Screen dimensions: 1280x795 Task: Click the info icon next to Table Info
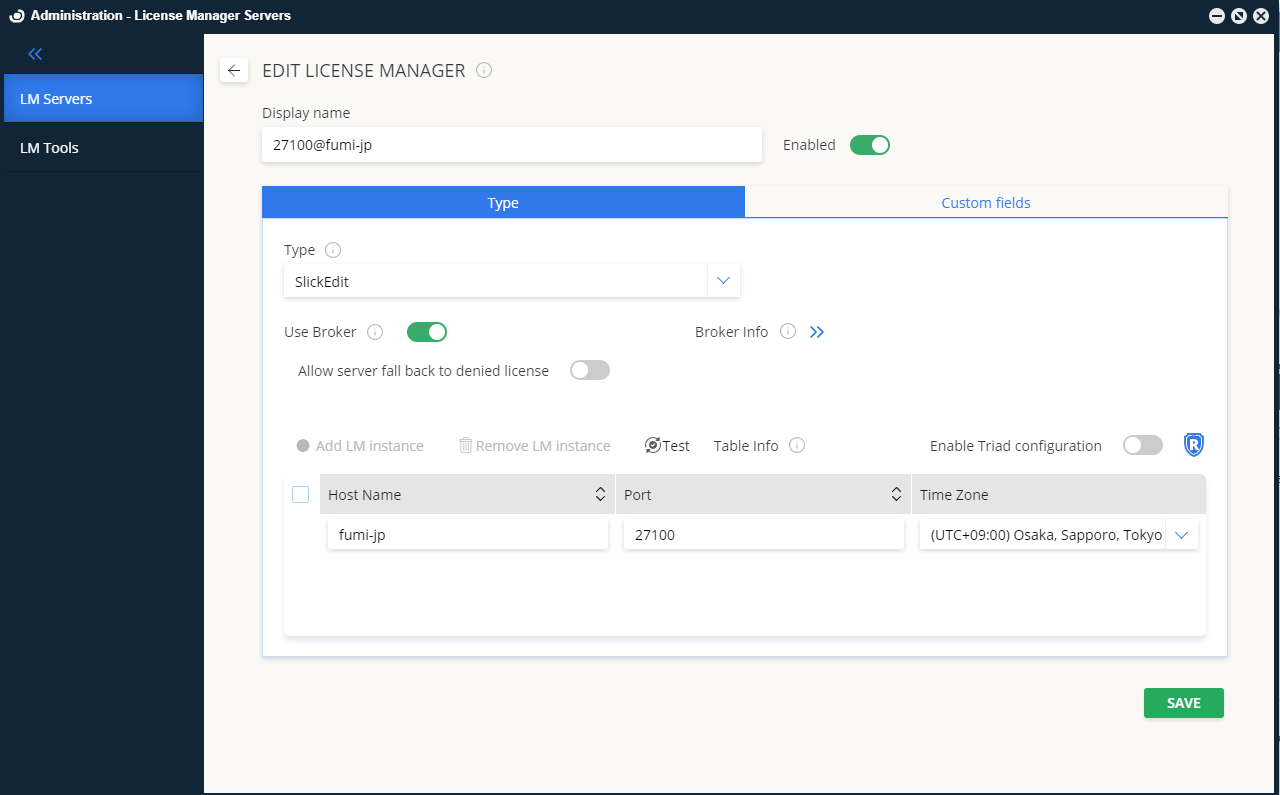tap(797, 445)
